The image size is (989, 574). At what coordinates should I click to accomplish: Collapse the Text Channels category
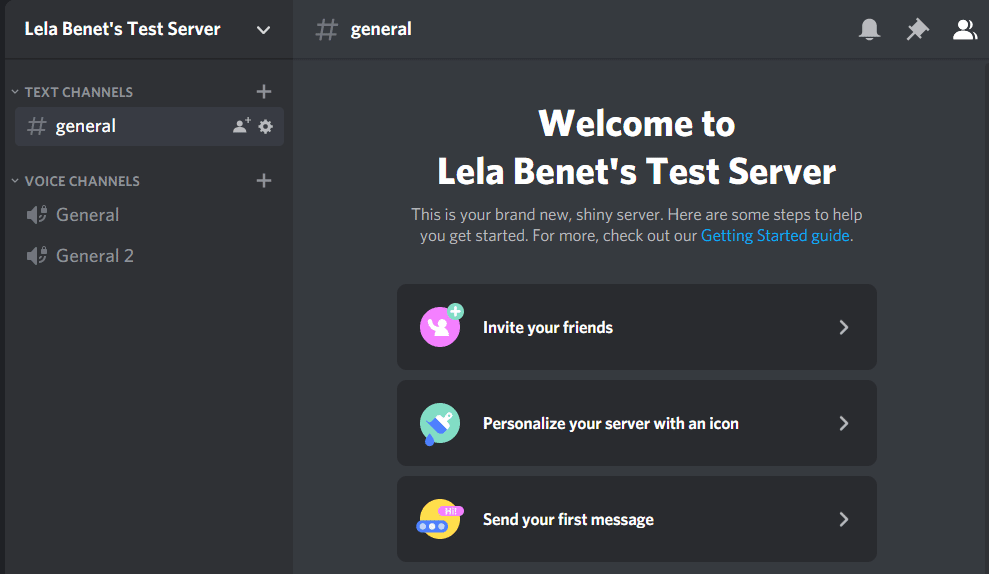72,92
